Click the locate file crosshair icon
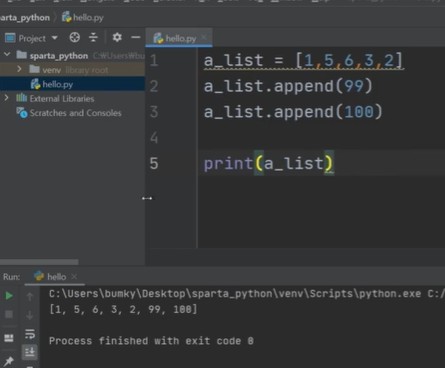The image size is (445, 368). (x=75, y=37)
